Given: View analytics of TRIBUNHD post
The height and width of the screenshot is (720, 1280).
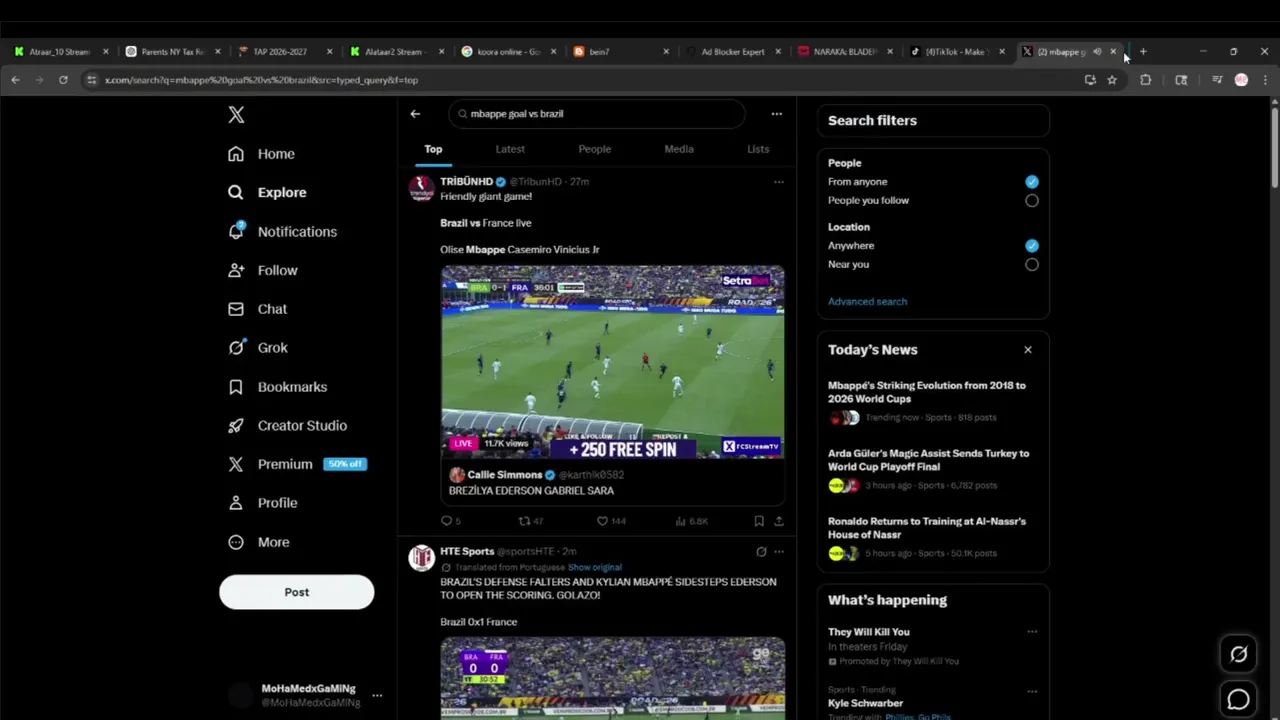Looking at the screenshot, I should 691,521.
